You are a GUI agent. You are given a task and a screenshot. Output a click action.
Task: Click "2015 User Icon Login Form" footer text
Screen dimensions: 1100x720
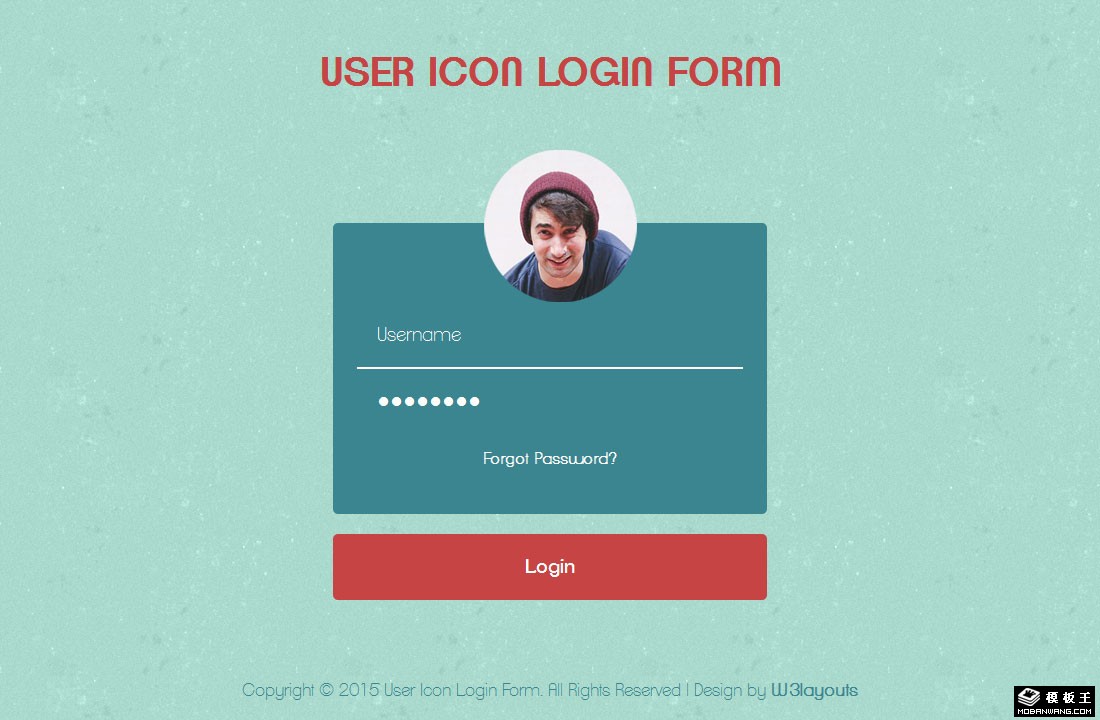(x=439, y=691)
